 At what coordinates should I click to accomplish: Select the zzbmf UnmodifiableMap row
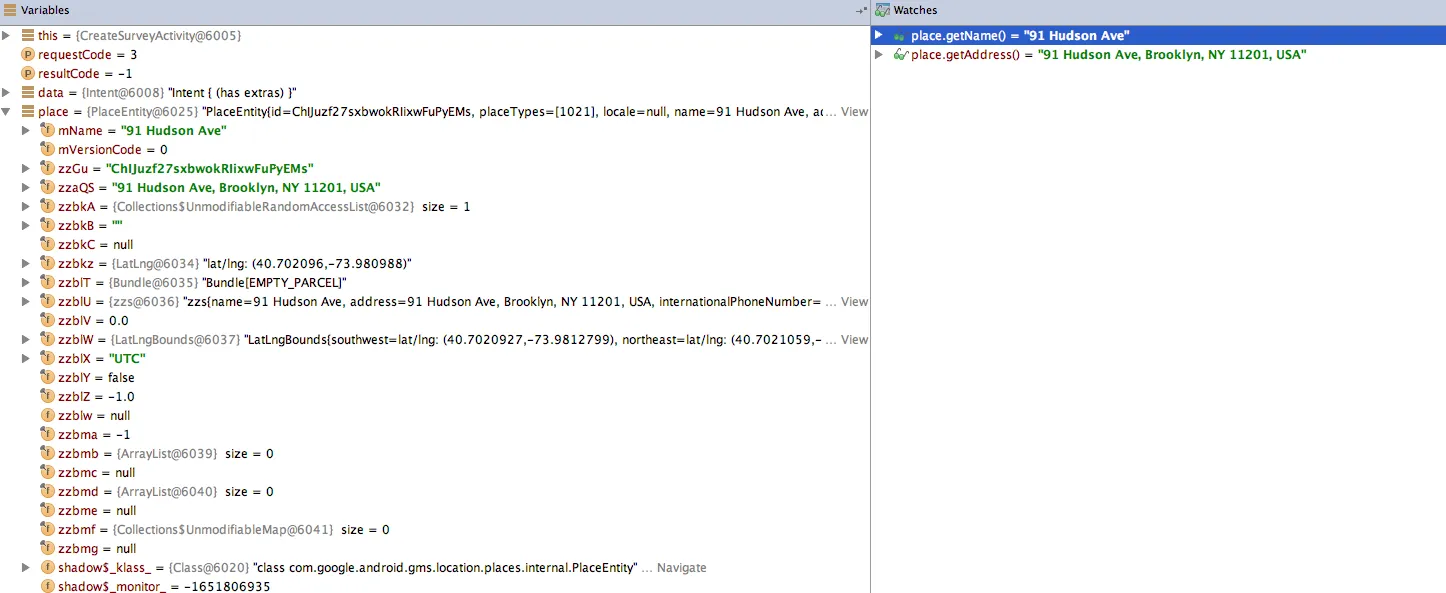coord(435,529)
